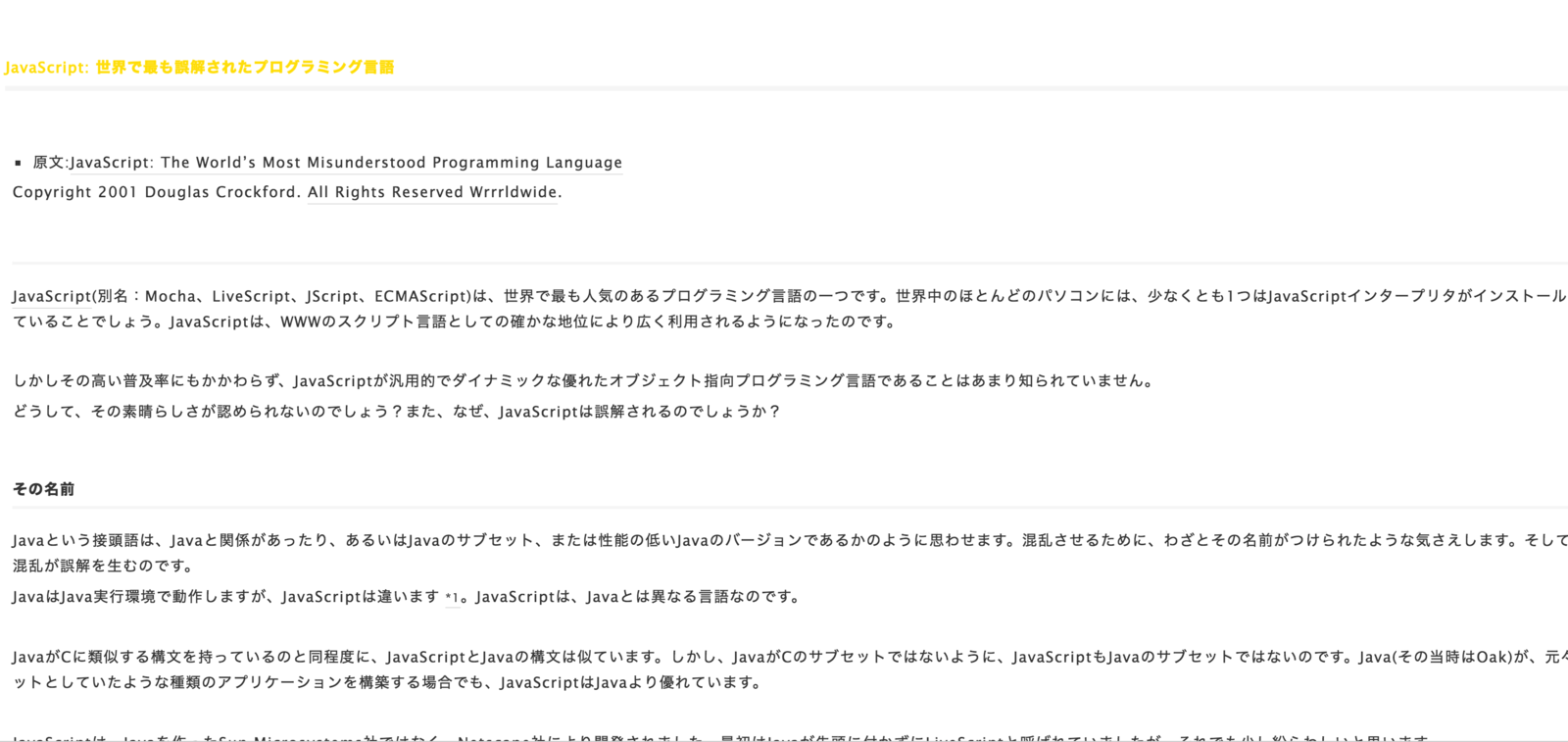Click the line beginning JavaはJava実行環境で動作しますが
The width and height of the screenshot is (1568, 742).
click(408, 597)
